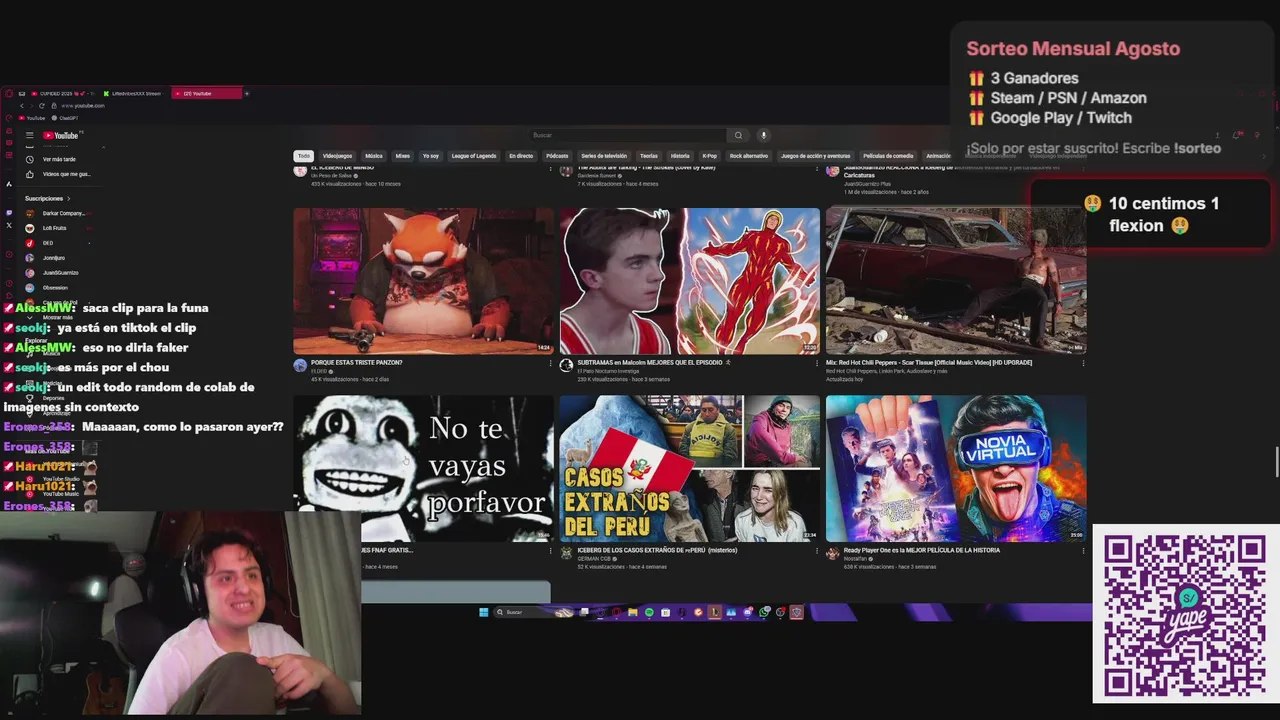Click the www.youtube.com address bar

coord(83,106)
